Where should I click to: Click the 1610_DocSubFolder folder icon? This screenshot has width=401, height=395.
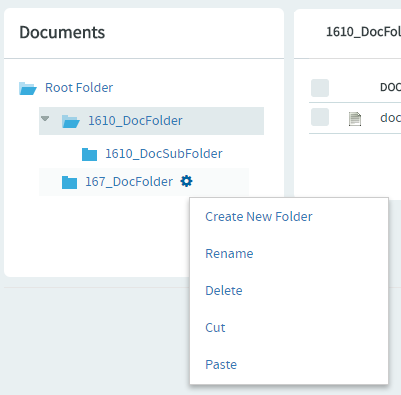click(x=89, y=154)
